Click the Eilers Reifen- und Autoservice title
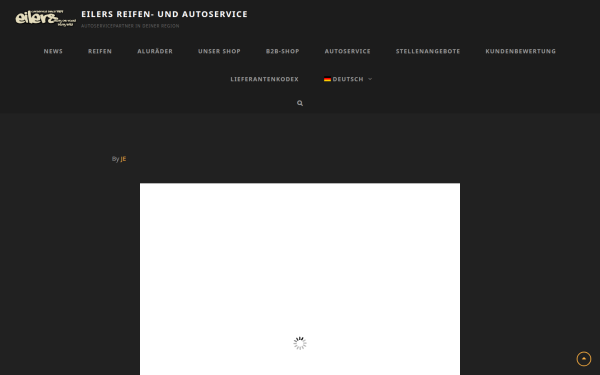The height and width of the screenshot is (375, 600). (x=165, y=14)
